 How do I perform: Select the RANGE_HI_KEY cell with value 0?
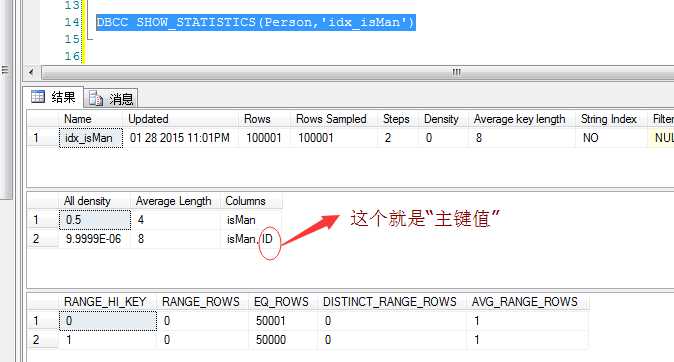pos(107,321)
